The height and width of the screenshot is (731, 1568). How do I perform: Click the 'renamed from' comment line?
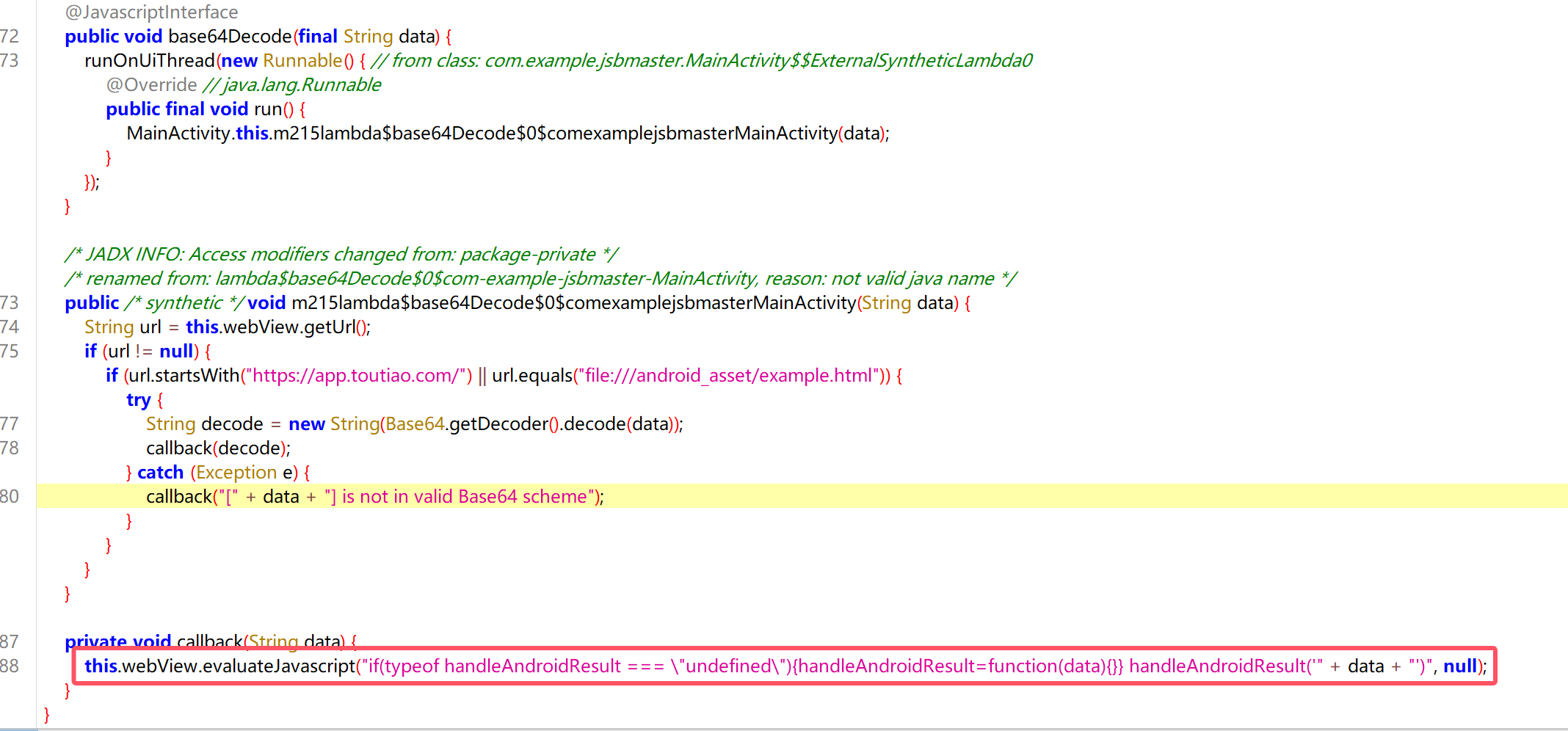coord(540,278)
